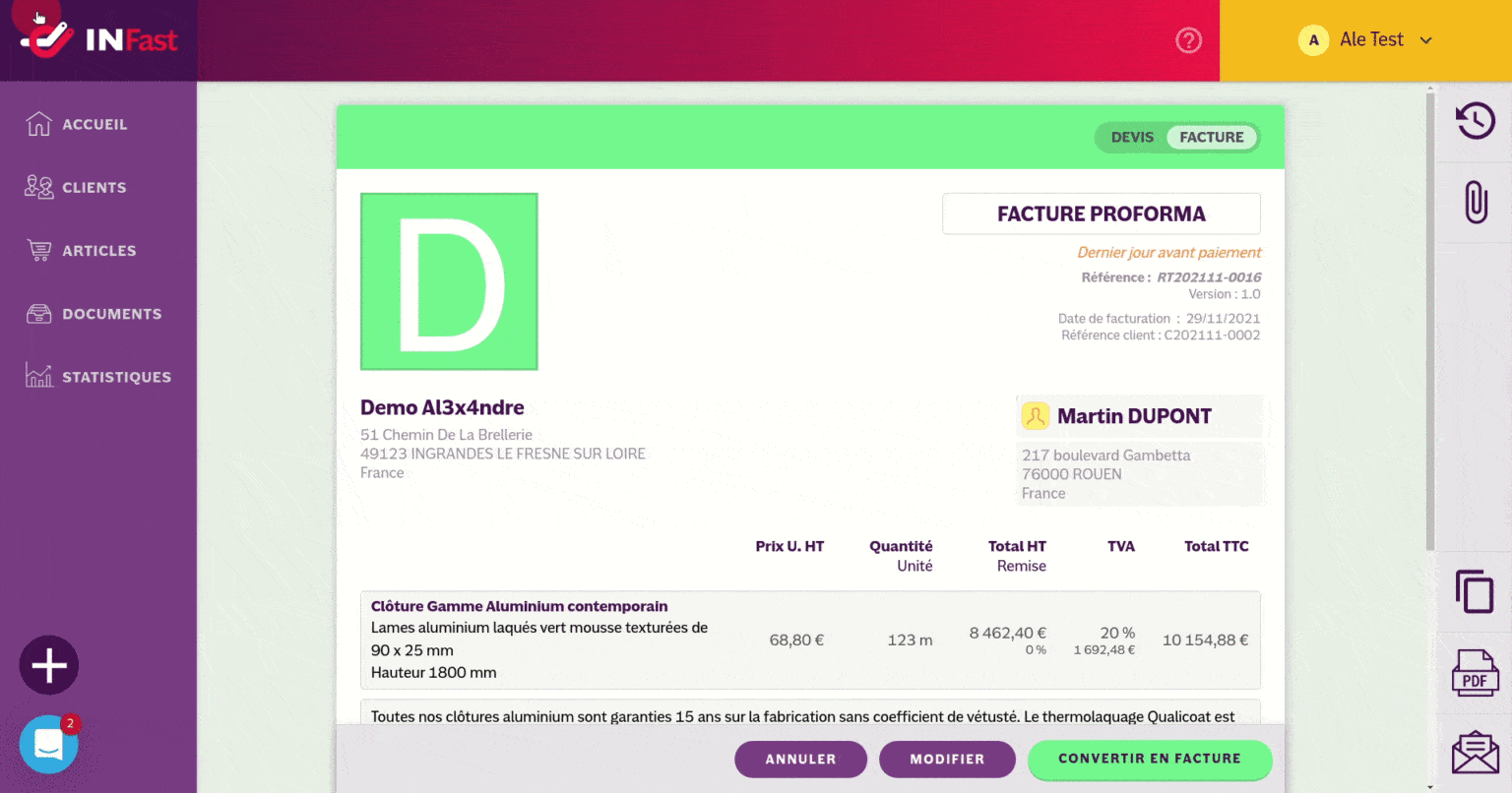Open CLIENTS section in the sidebar

tap(94, 188)
